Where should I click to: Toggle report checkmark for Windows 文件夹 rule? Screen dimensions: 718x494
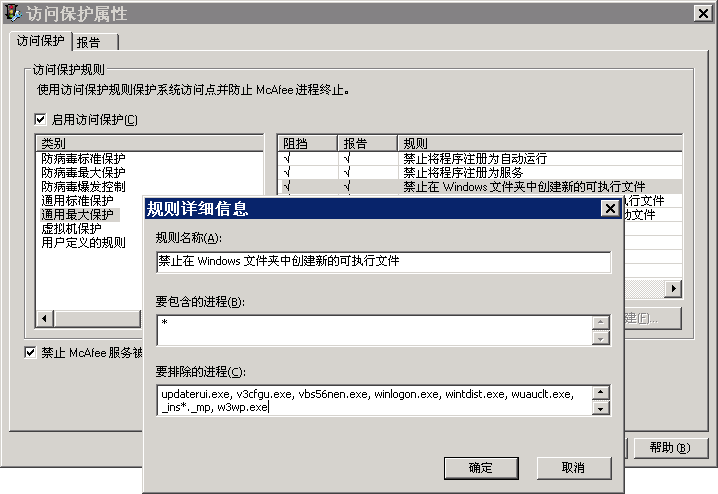point(347,187)
